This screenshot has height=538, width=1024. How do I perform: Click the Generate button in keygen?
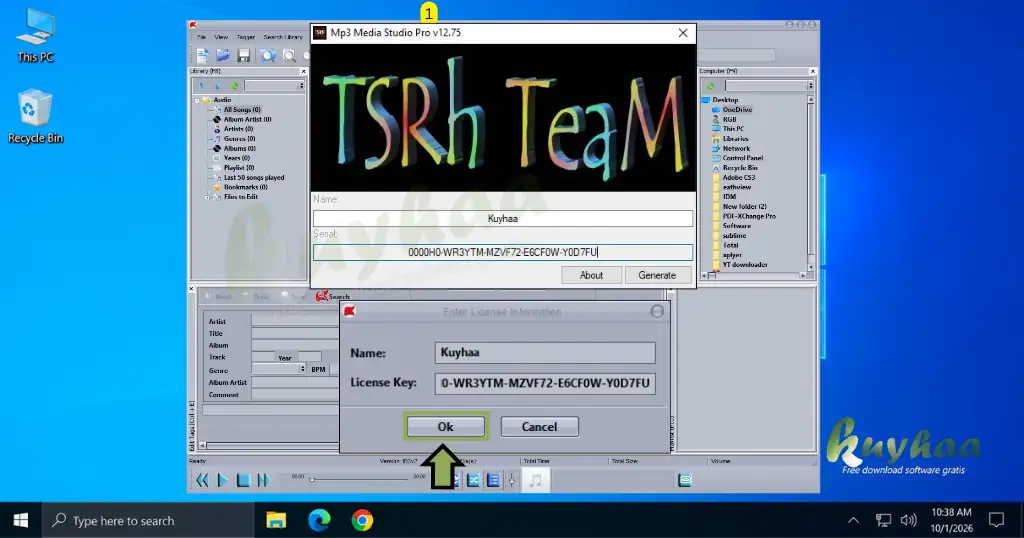click(x=657, y=275)
